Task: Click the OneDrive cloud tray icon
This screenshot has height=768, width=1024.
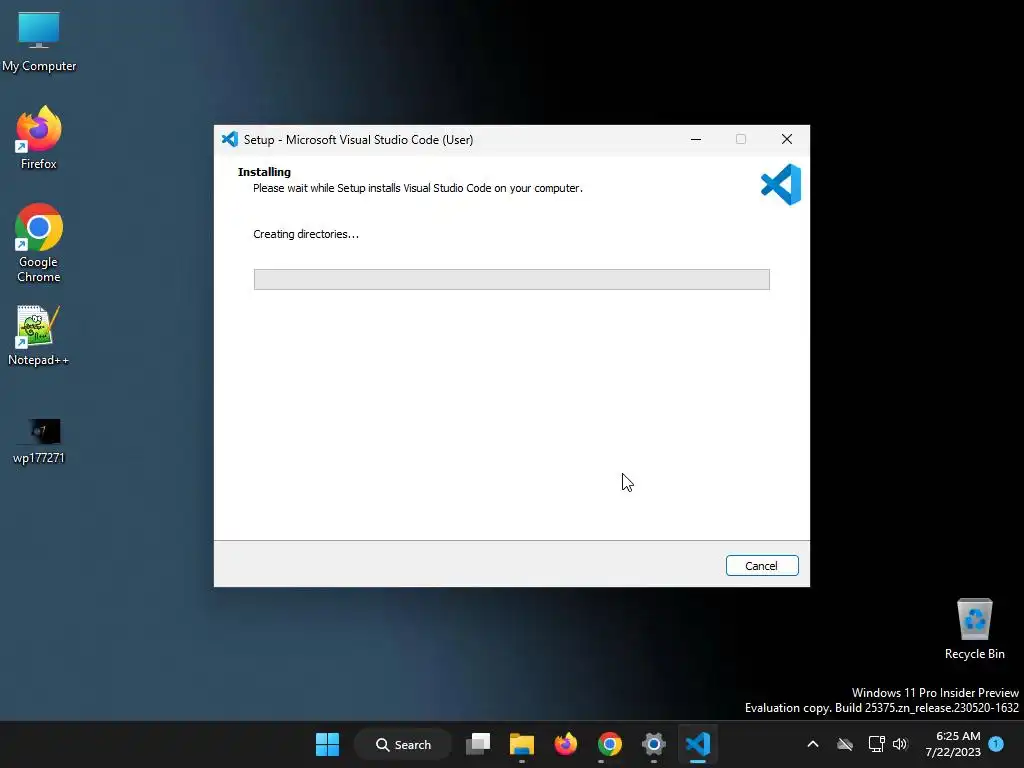Action: pyautogui.click(x=845, y=744)
